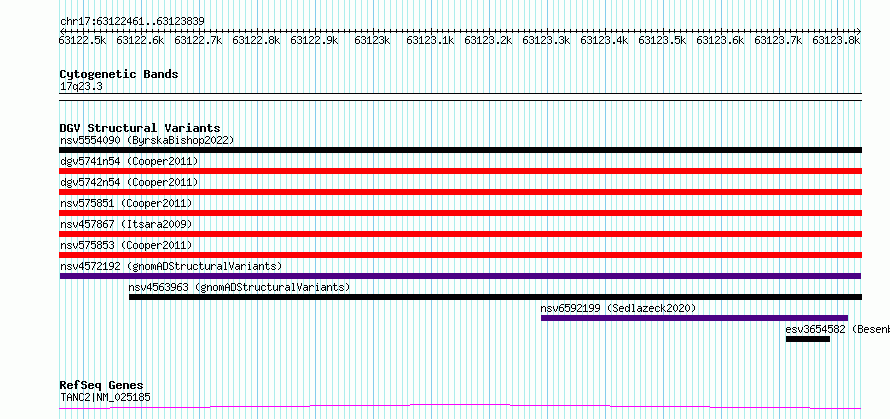Click the 63122.6k ruler tick label
The image size is (890, 419).
coord(140,40)
